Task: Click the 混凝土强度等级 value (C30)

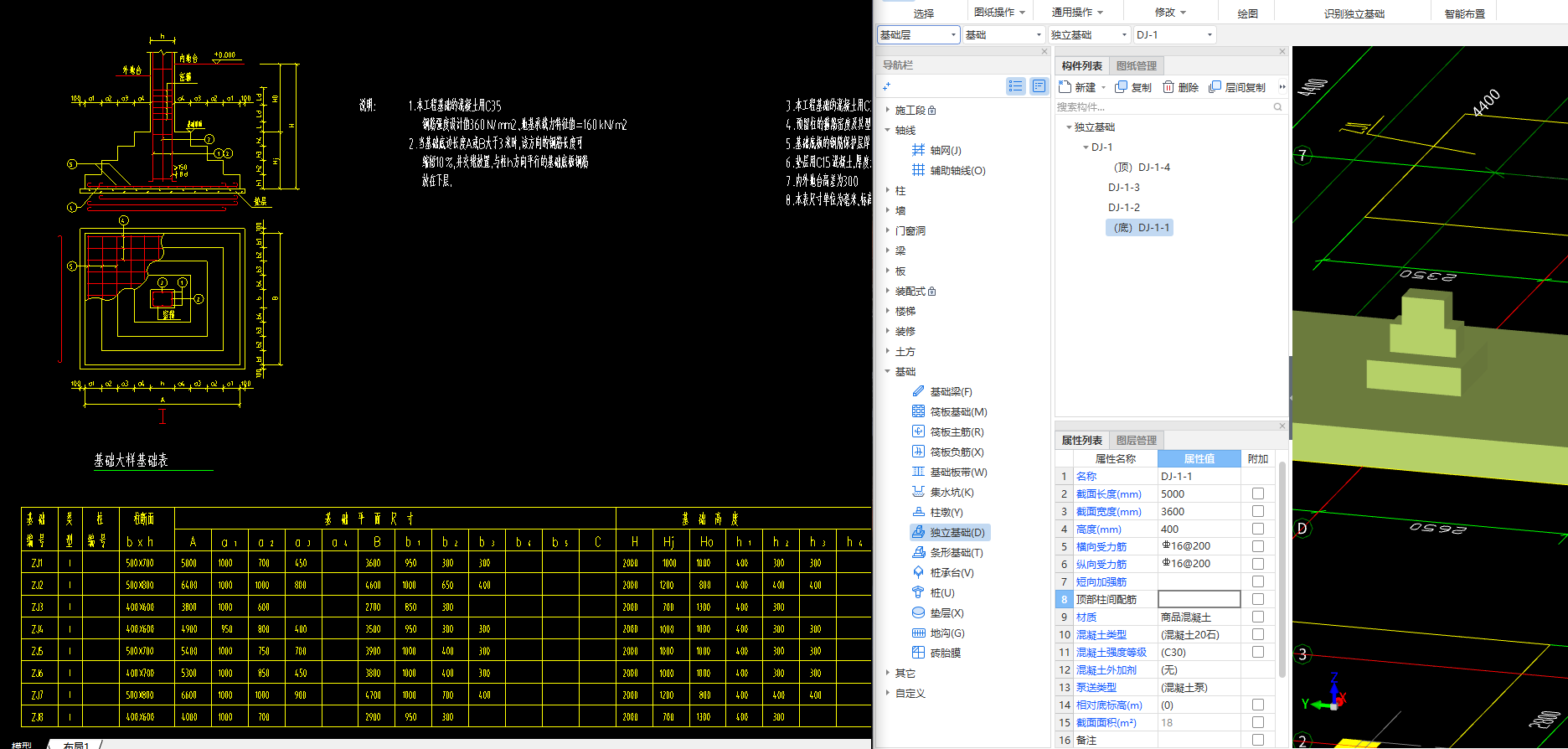Action: coord(1199,652)
